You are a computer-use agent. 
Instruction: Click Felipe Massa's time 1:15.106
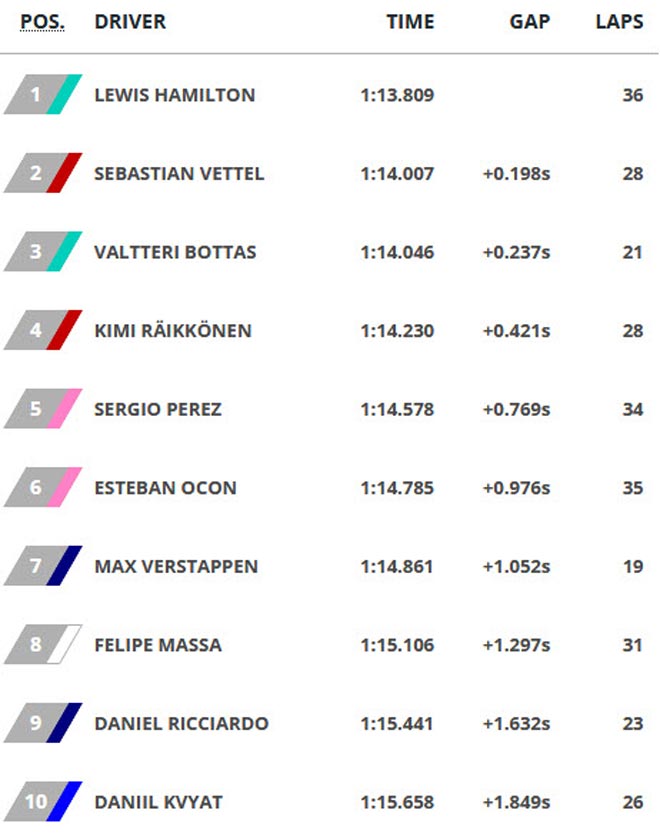click(397, 646)
